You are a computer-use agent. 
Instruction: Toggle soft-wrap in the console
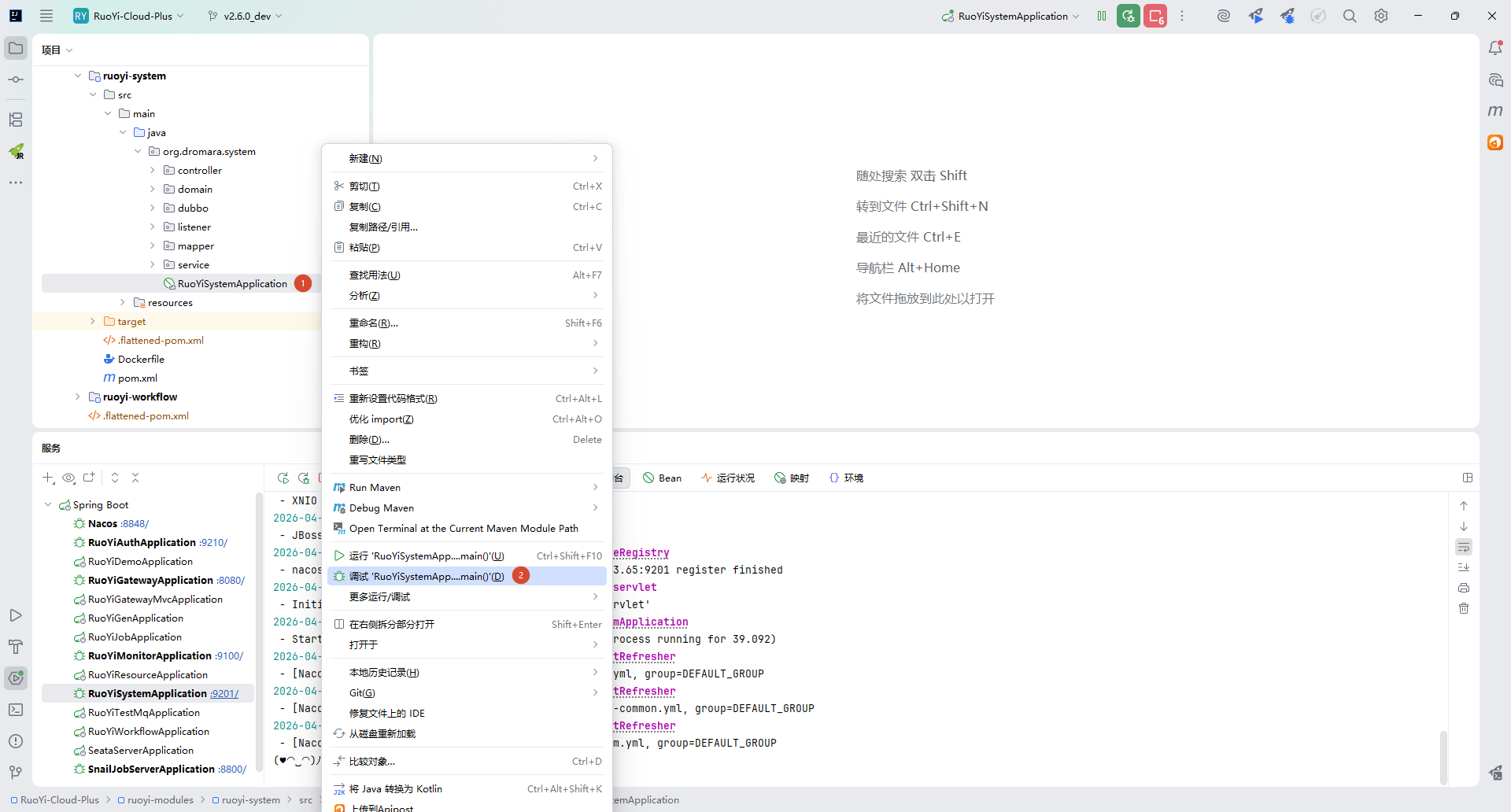[x=1464, y=547]
